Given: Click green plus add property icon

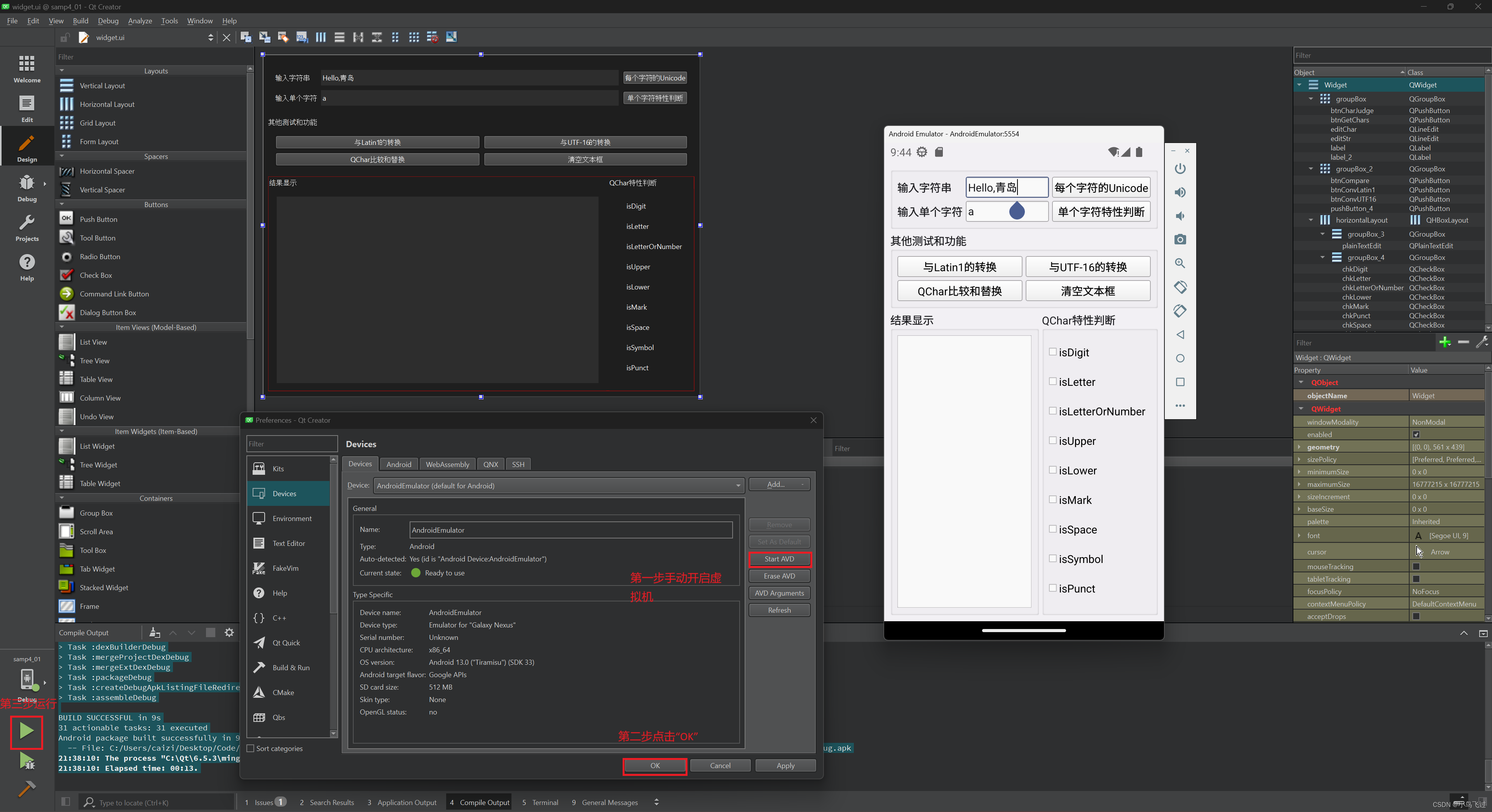Looking at the screenshot, I should [x=1445, y=342].
